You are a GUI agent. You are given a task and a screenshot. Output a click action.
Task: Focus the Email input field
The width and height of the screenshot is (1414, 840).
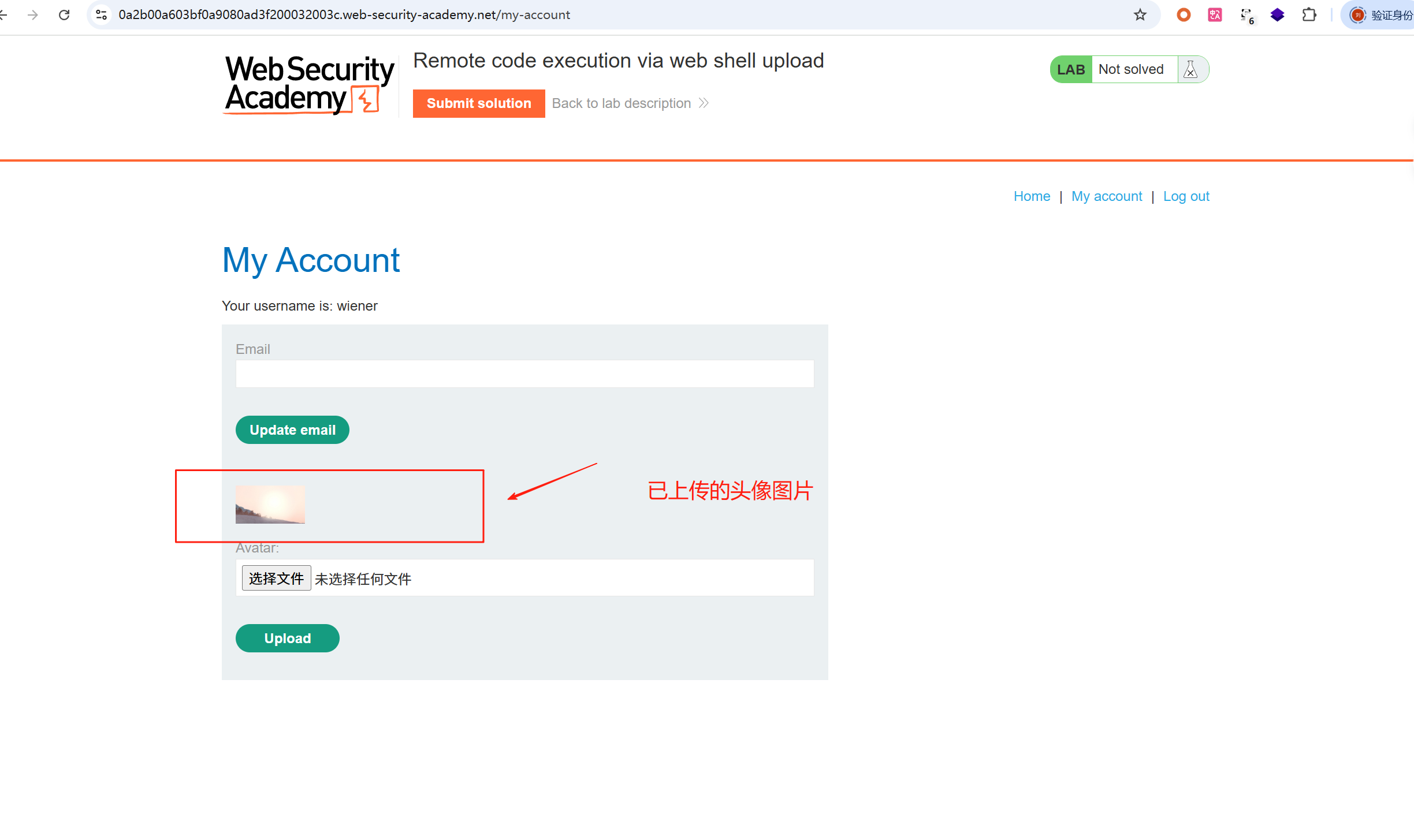coord(524,374)
